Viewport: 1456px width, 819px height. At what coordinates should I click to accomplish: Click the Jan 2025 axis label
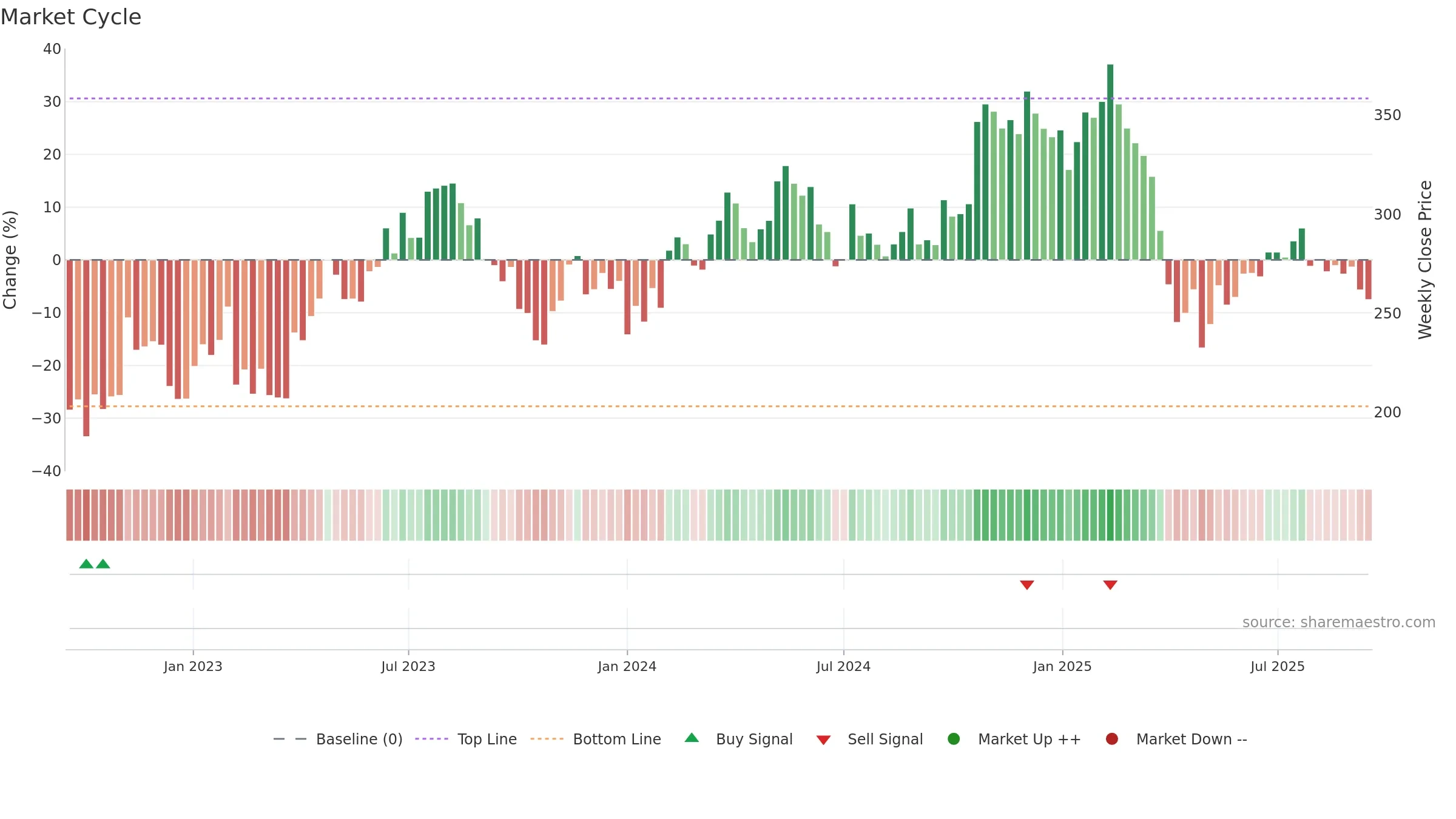[1062, 667]
